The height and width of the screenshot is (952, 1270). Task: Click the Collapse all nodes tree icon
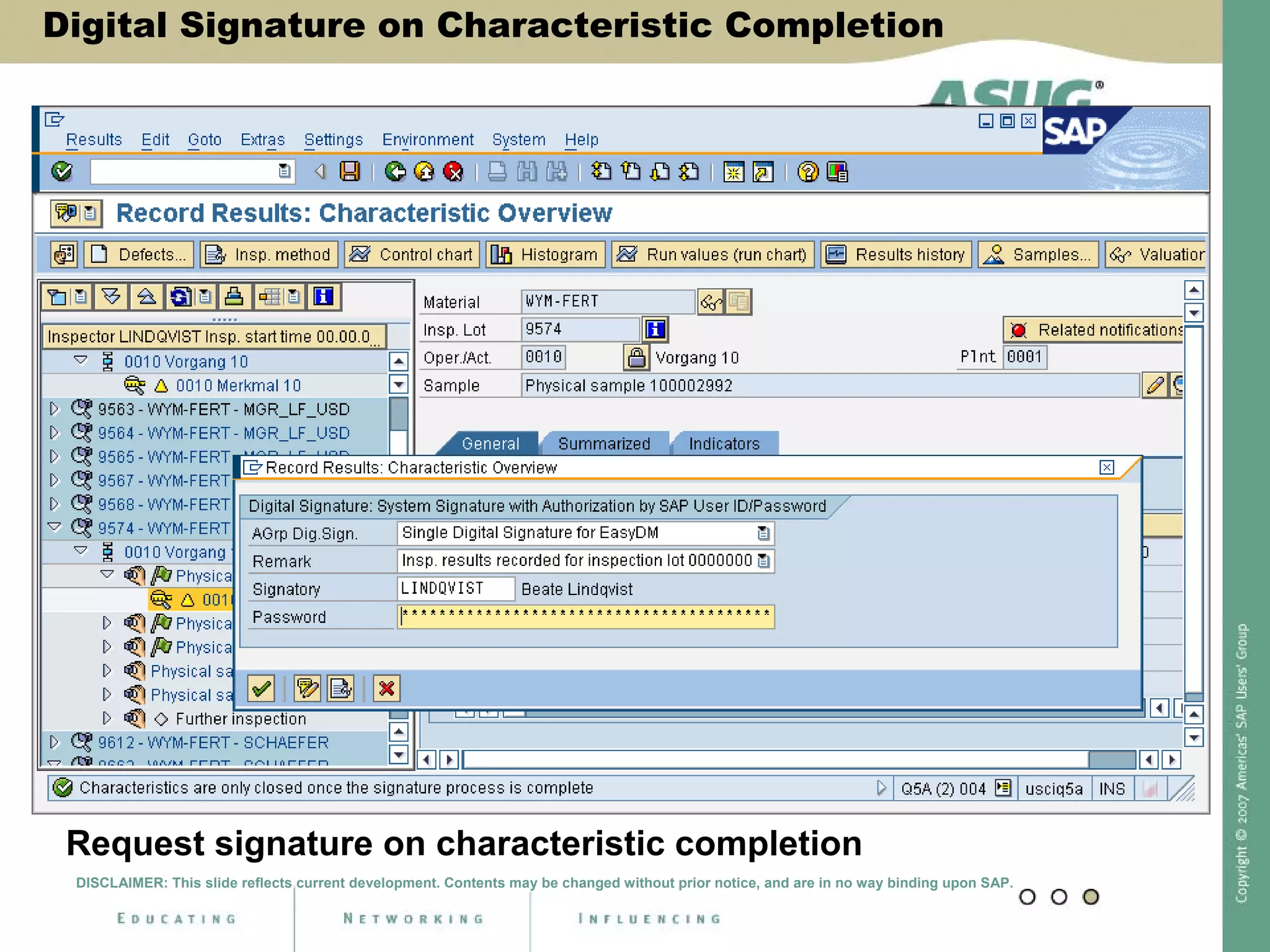(147, 297)
